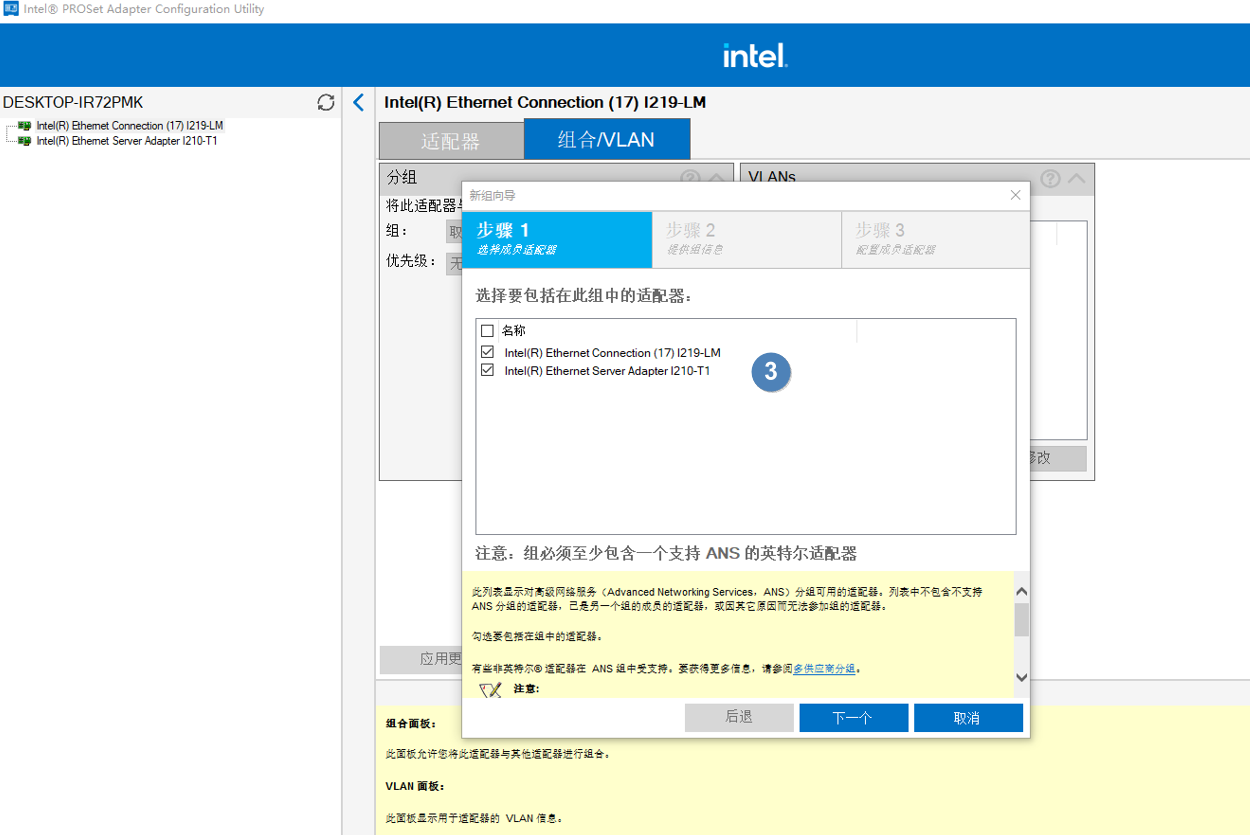1250x835 pixels.
Task: Refresh the DESKTOP-IR72PMK adapter list
Action: coord(326,102)
